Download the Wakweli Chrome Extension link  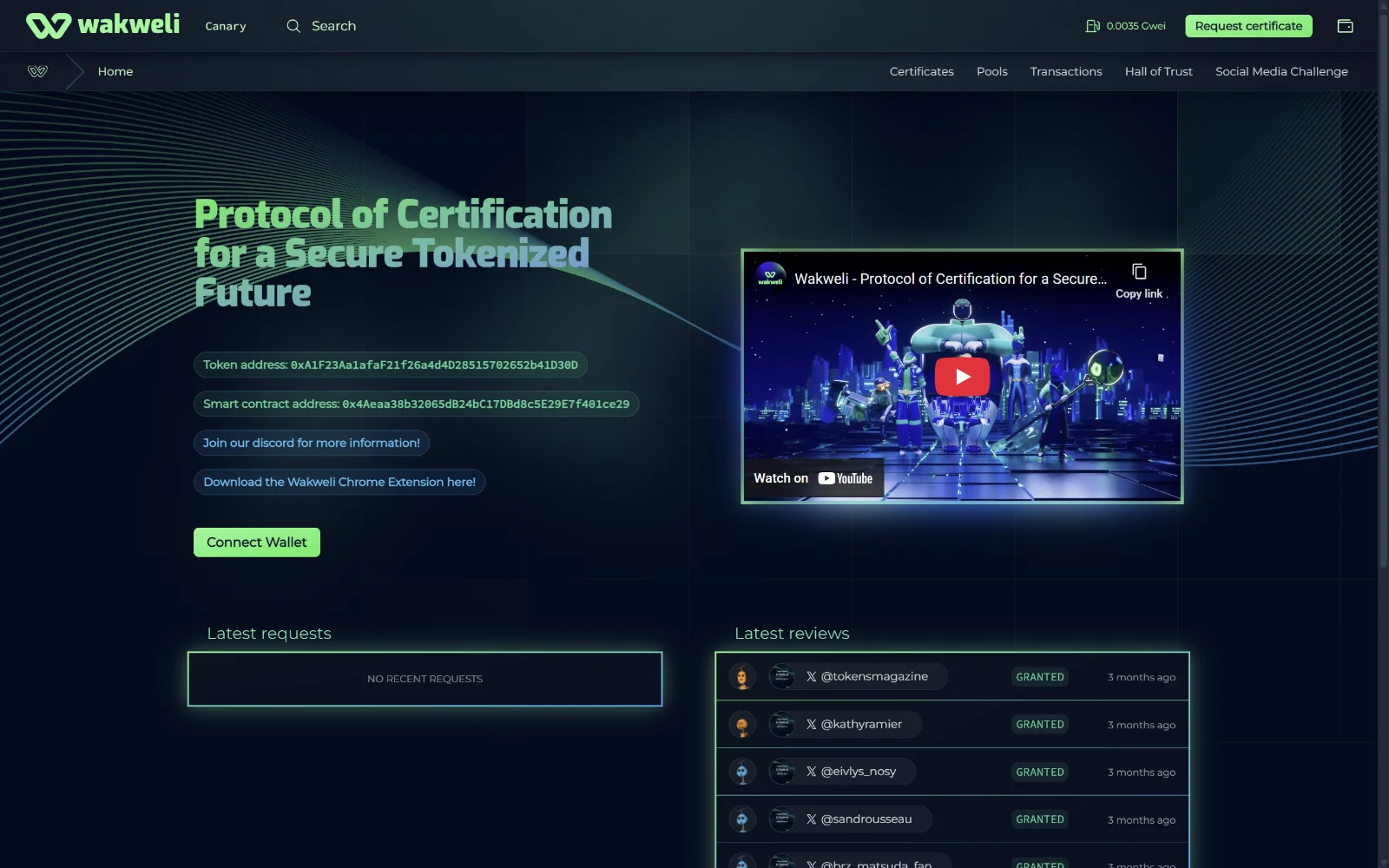click(x=339, y=482)
